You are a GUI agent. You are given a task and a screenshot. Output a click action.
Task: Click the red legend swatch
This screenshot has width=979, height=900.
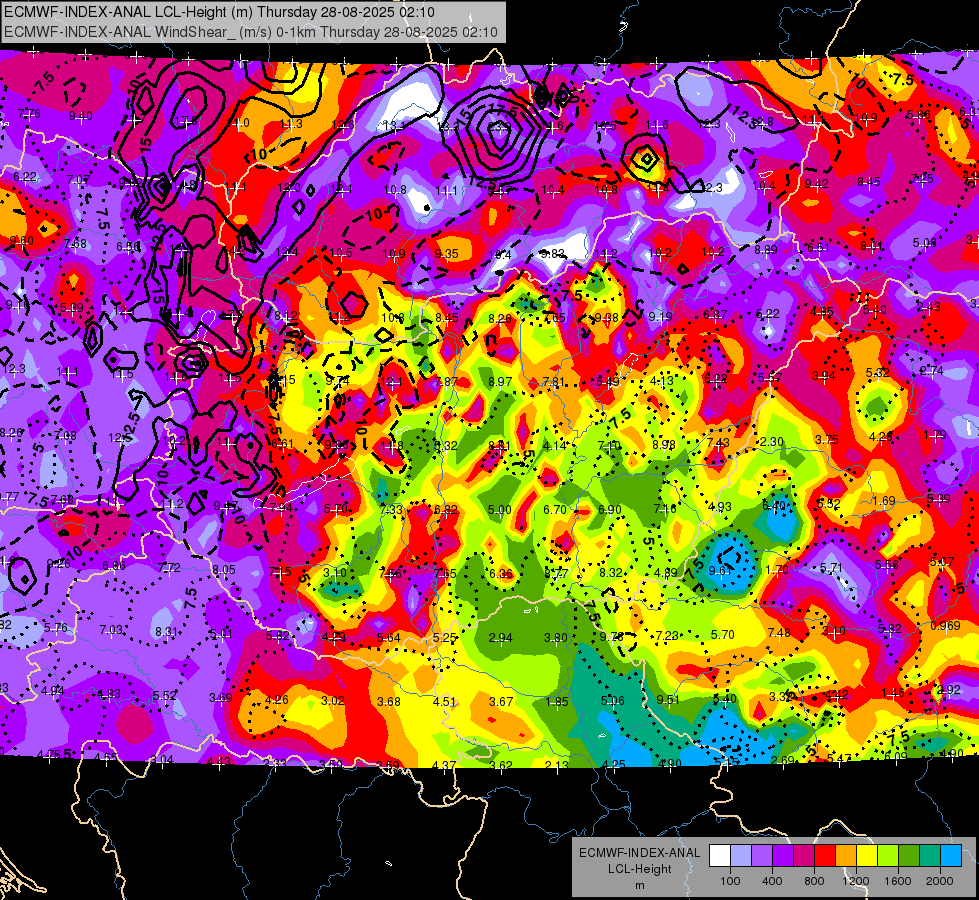(x=825, y=856)
